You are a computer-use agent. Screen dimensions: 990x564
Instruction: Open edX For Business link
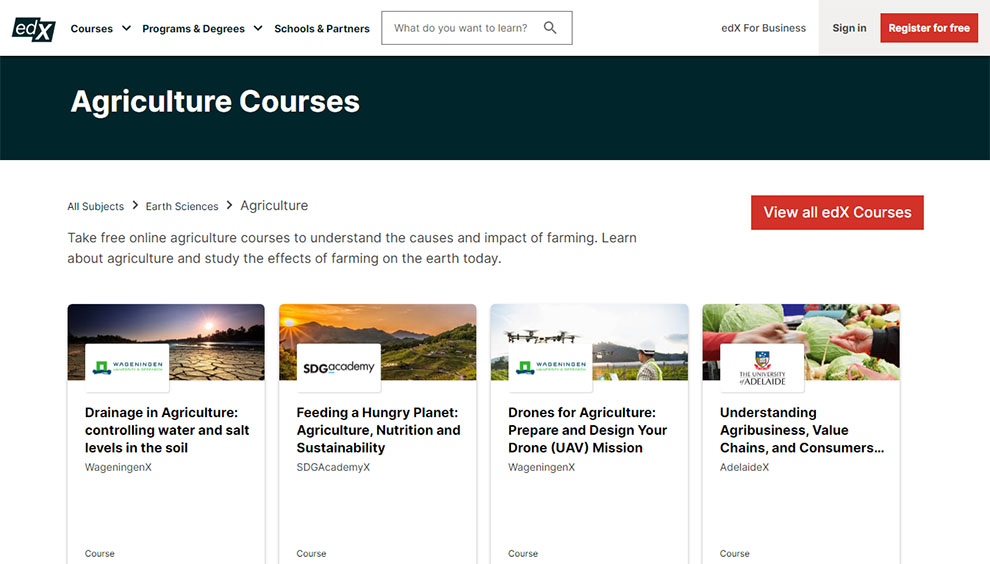763,28
